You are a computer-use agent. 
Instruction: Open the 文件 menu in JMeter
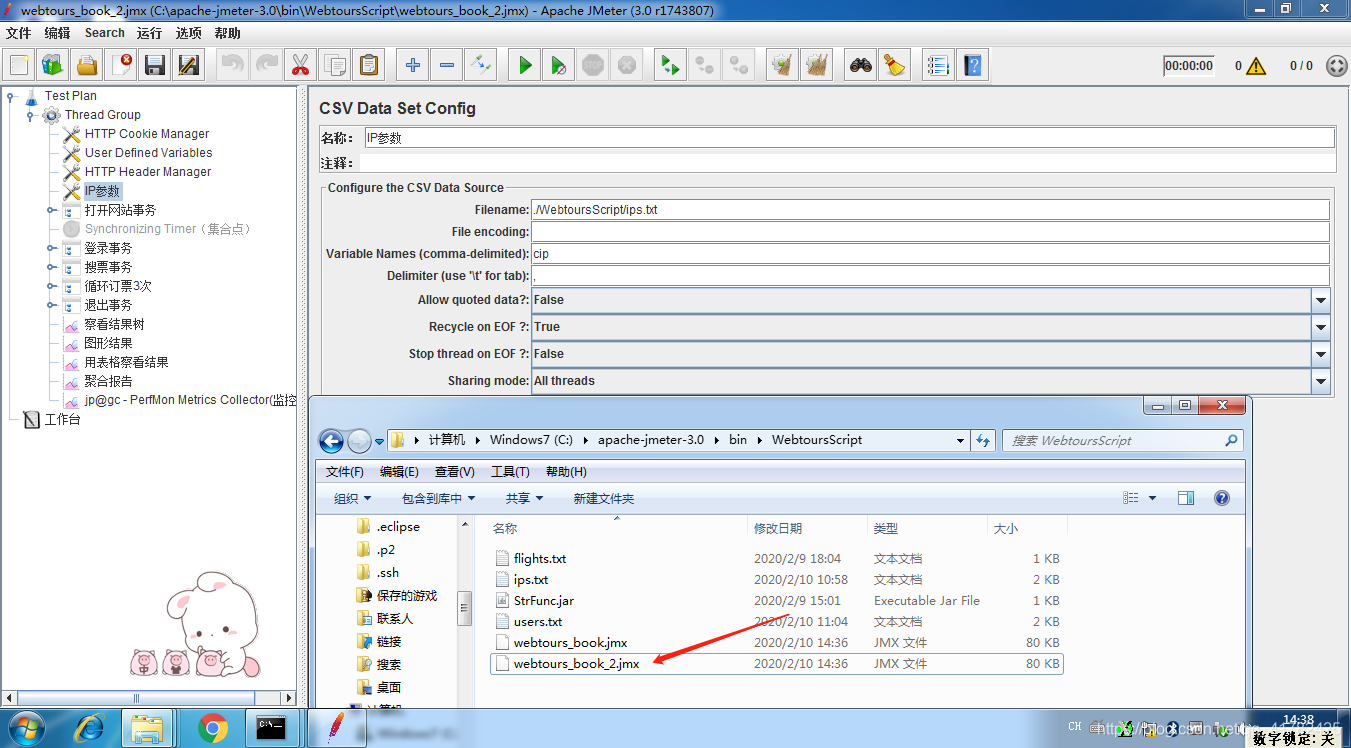(x=19, y=33)
